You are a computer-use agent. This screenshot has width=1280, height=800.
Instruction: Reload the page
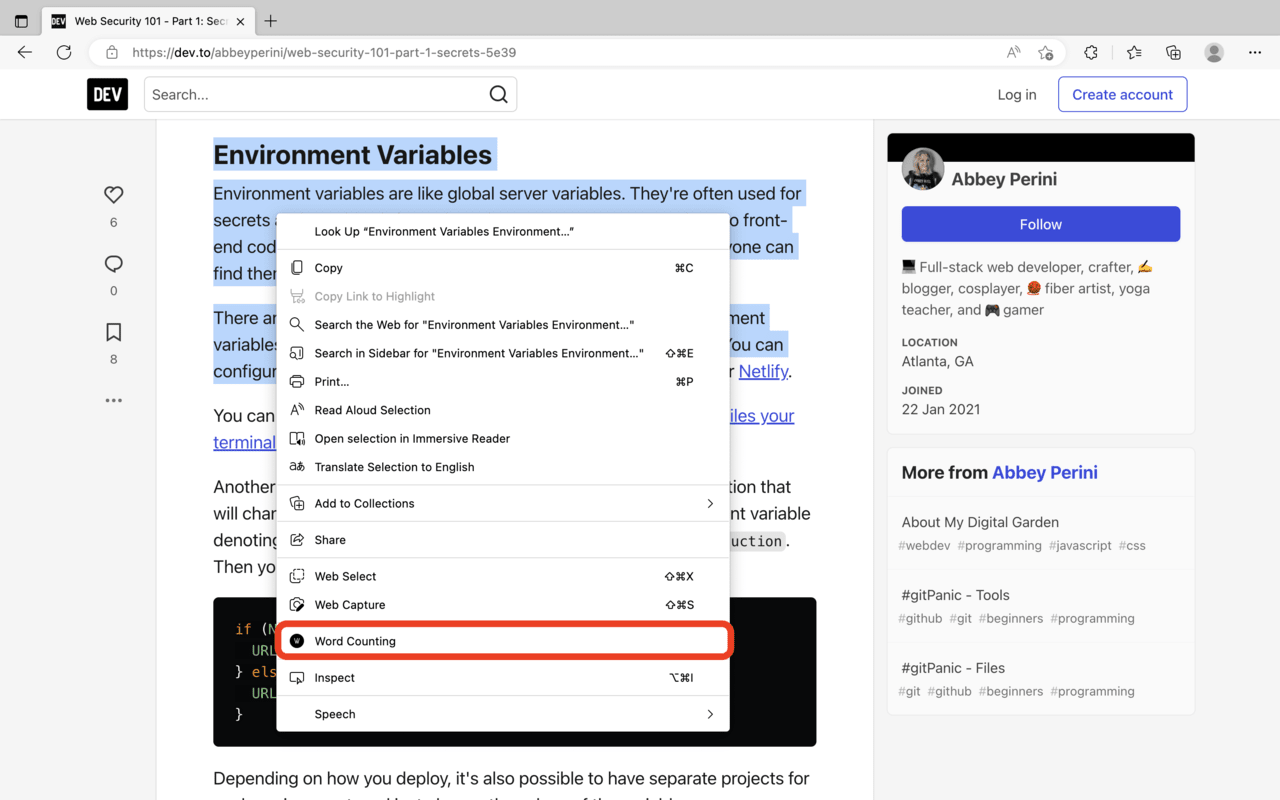(64, 52)
